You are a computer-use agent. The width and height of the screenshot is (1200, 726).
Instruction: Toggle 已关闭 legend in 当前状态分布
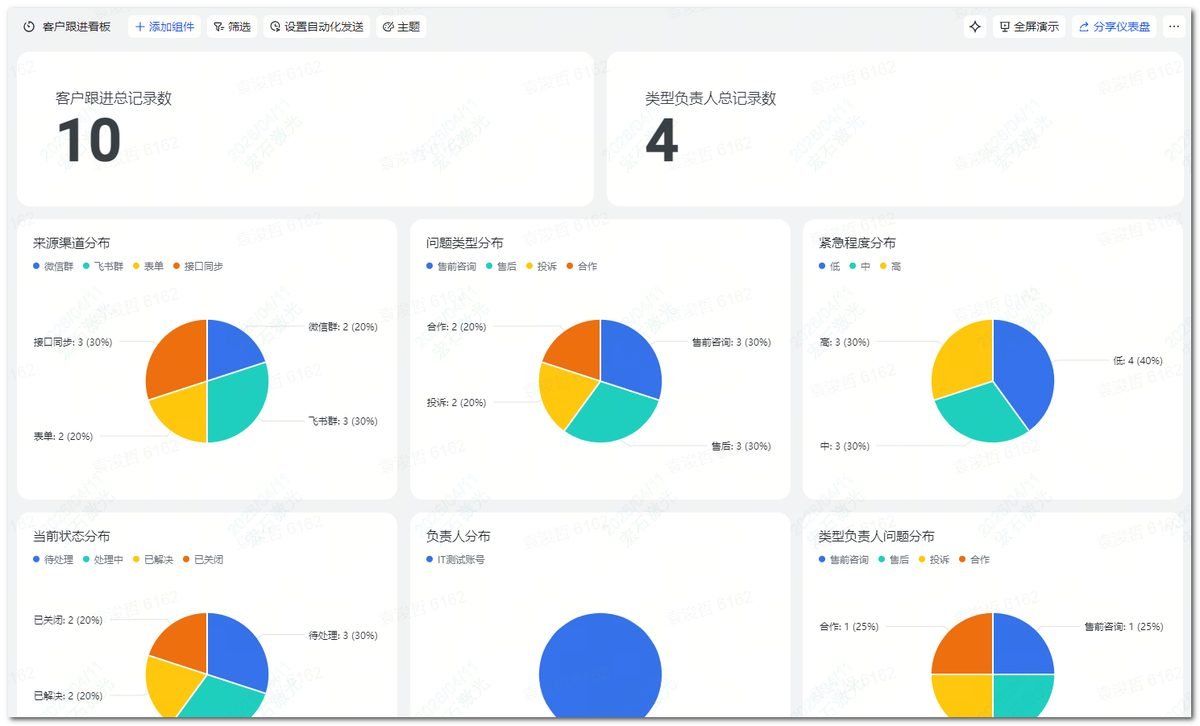[203, 559]
